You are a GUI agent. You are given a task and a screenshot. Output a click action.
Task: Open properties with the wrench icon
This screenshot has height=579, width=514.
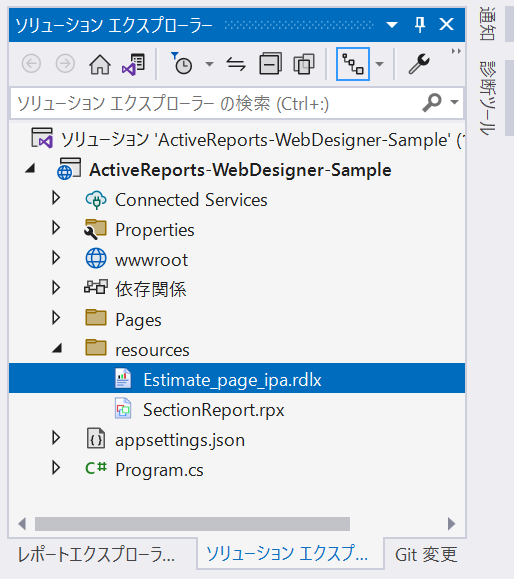(419, 64)
